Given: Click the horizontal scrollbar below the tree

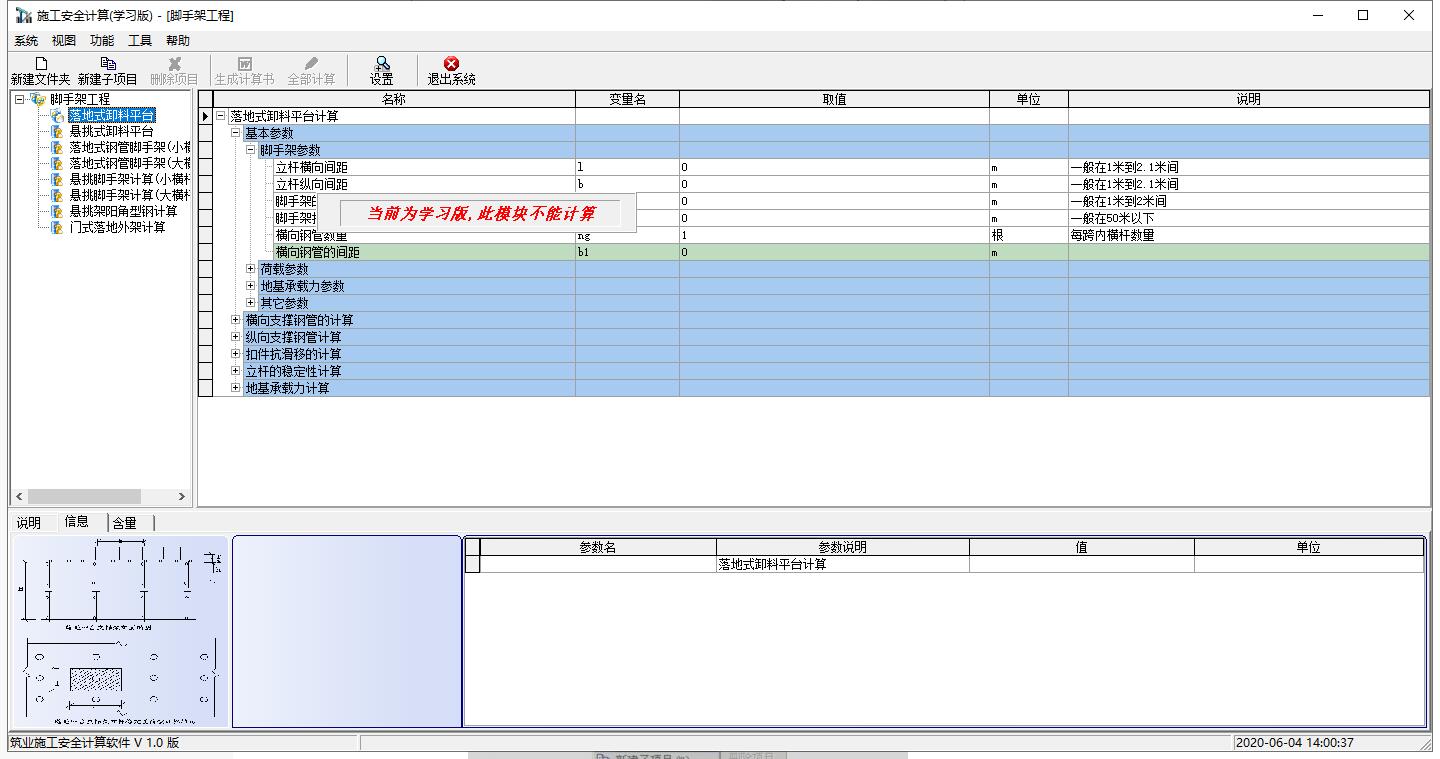Looking at the screenshot, I should pos(85,496).
